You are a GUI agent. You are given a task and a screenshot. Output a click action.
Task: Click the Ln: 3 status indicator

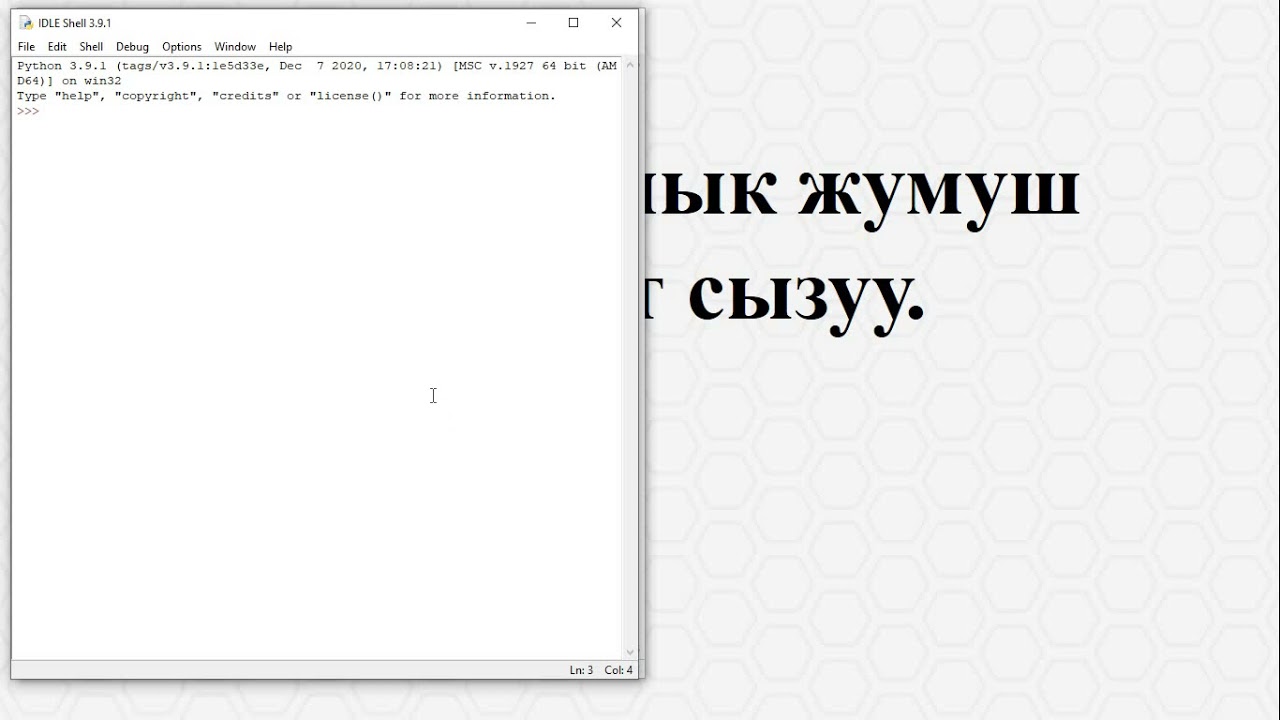(x=581, y=670)
